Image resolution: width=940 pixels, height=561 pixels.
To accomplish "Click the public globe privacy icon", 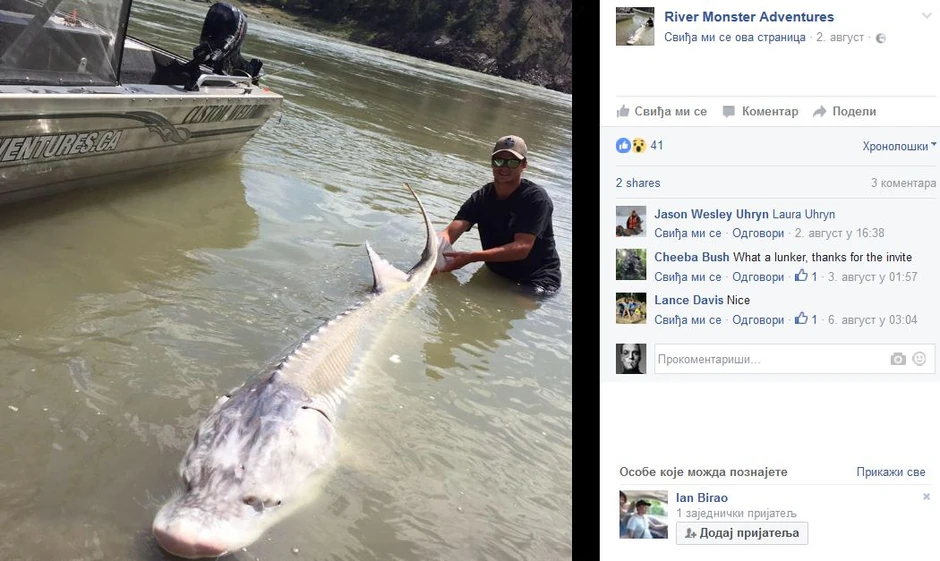I will (881, 38).
